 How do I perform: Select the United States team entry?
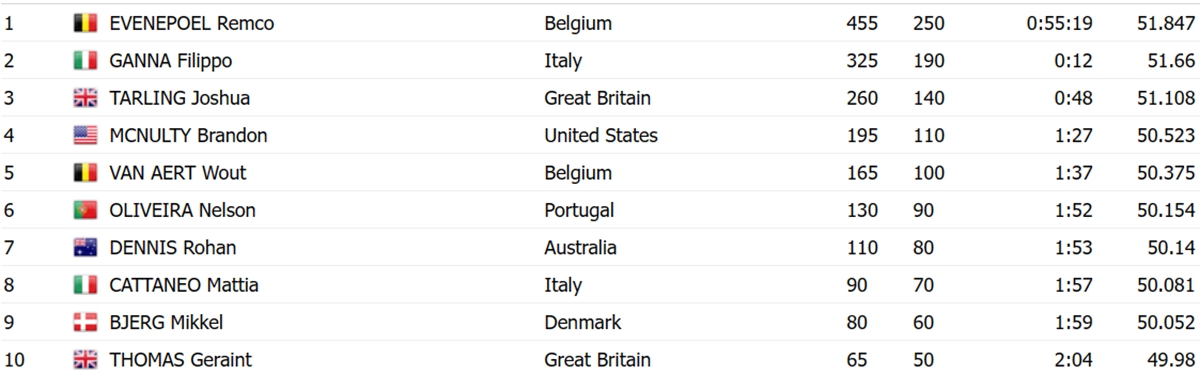[601, 135]
